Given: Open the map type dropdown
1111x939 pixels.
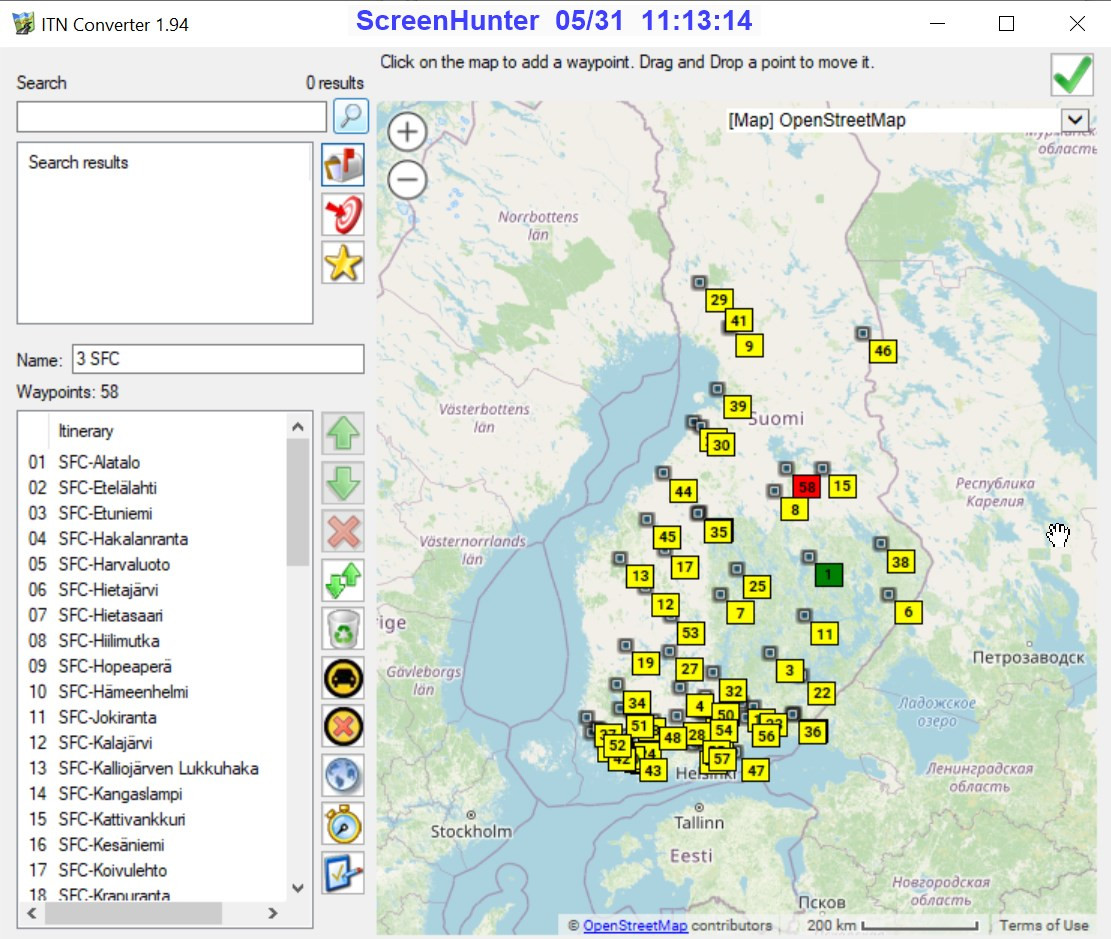Looking at the screenshot, I should (1074, 120).
